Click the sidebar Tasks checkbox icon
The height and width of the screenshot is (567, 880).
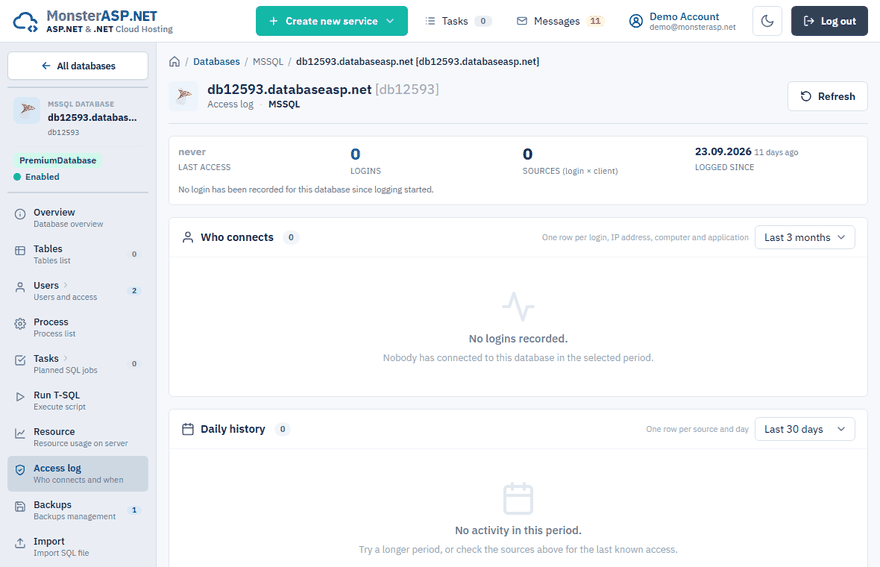[x=20, y=360]
